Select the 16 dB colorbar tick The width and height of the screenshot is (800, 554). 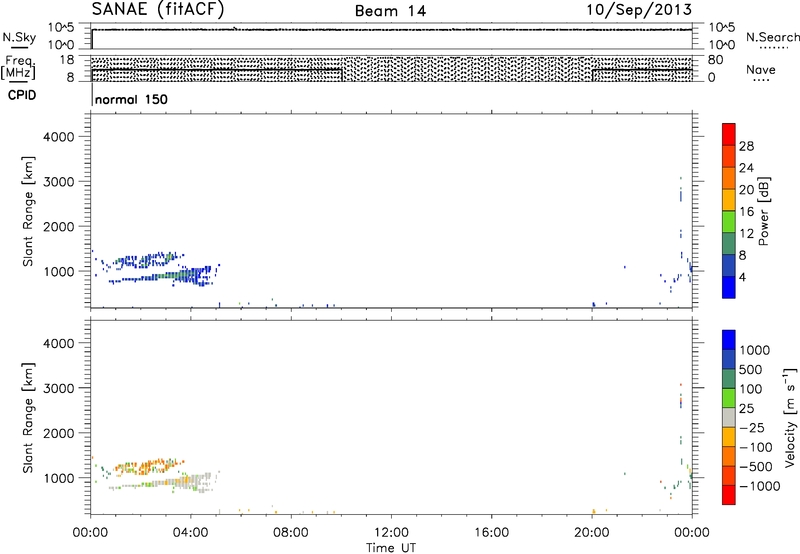pos(746,212)
